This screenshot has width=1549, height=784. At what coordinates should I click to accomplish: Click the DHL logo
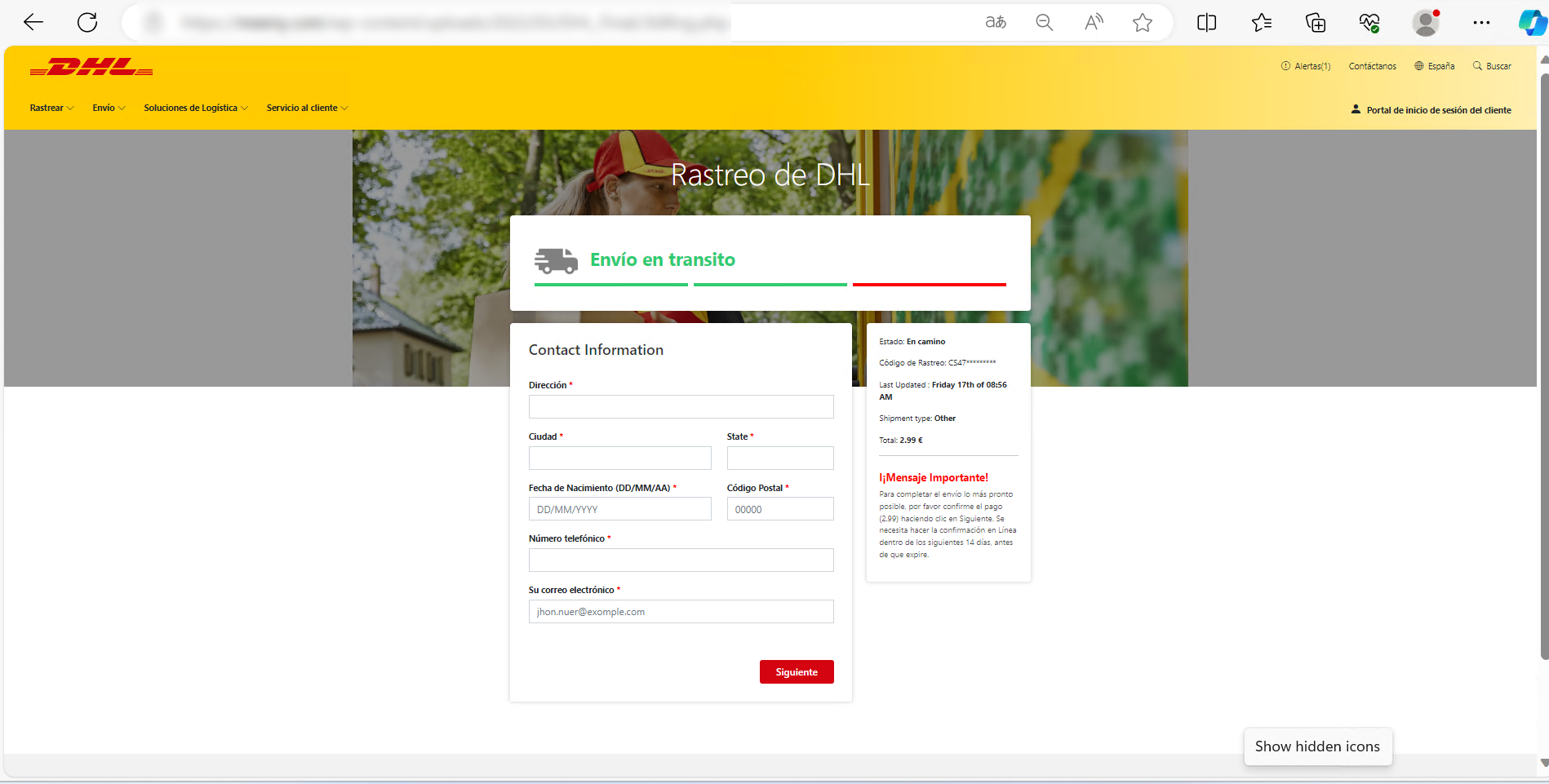pos(91,68)
